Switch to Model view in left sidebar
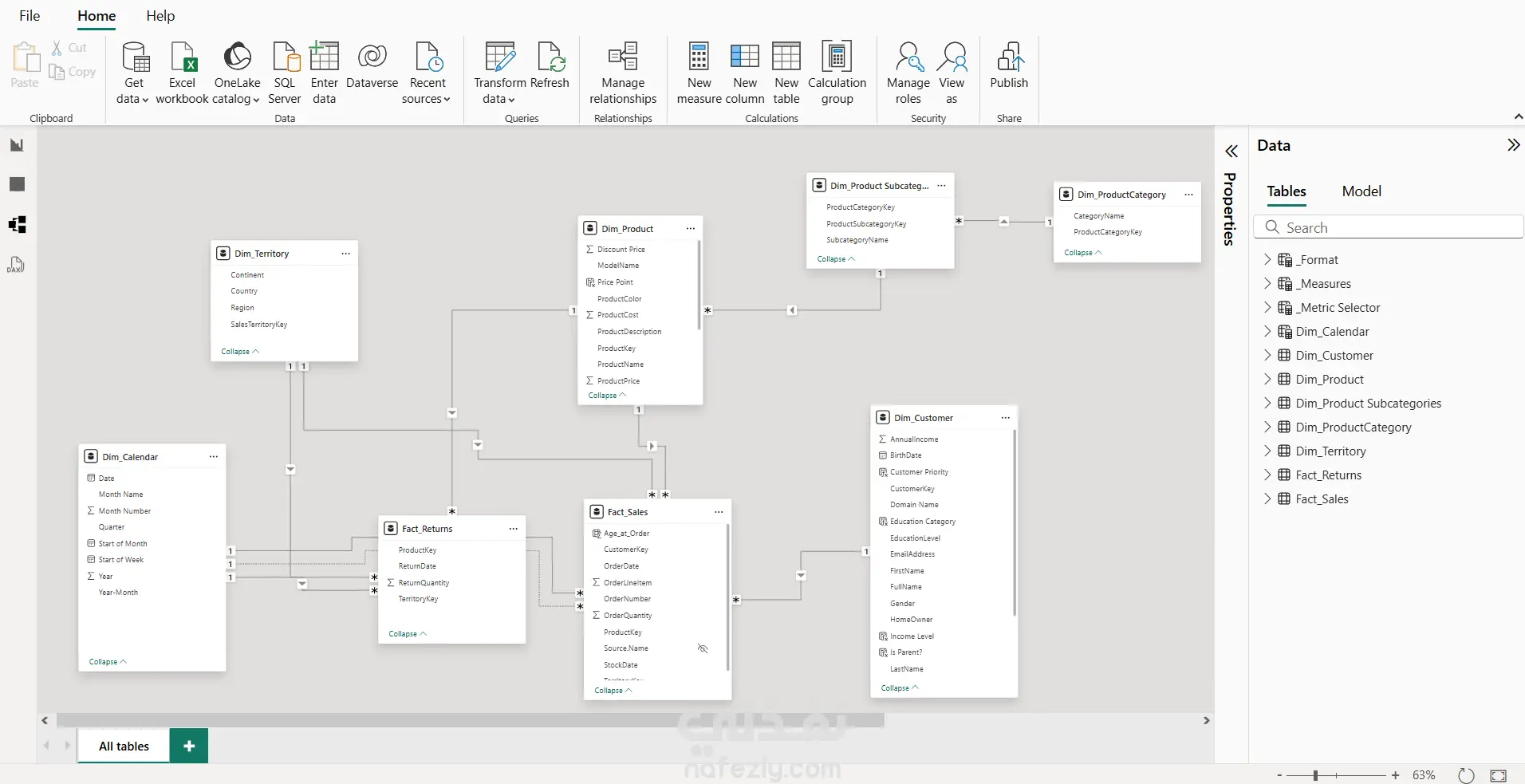The width and height of the screenshot is (1525, 784). click(17, 224)
